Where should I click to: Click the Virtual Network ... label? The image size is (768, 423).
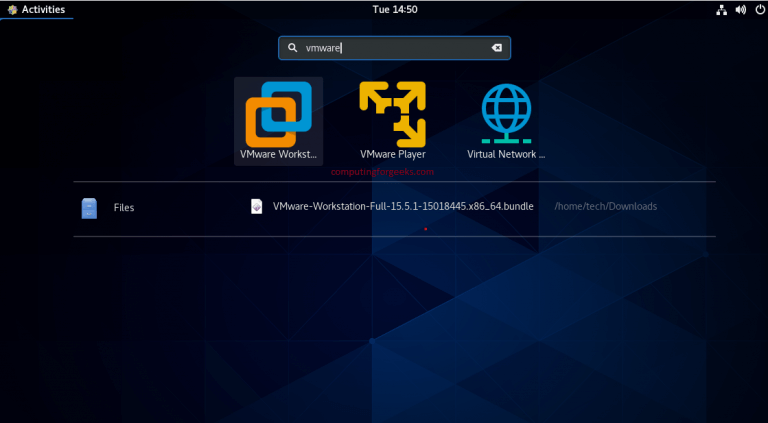tap(506, 154)
